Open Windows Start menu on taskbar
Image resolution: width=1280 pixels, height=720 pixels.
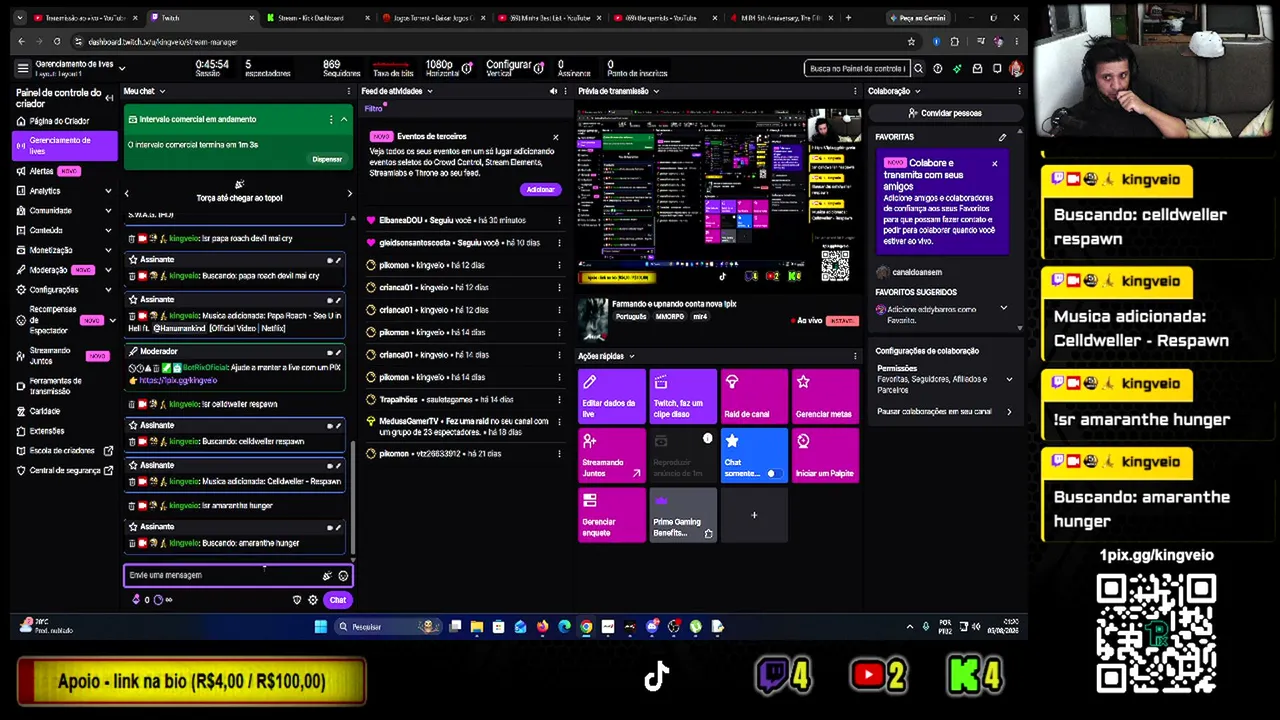320,627
